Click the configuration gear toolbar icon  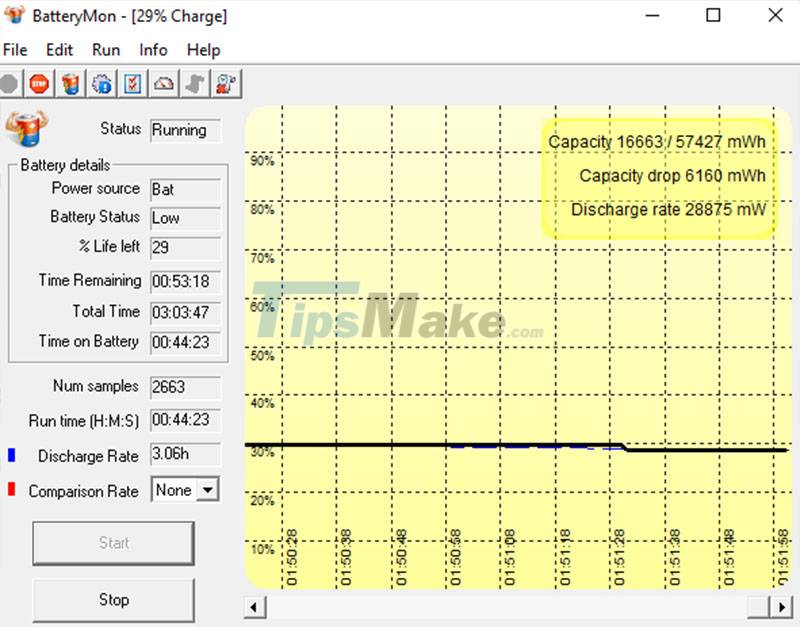tap(101, 83)
